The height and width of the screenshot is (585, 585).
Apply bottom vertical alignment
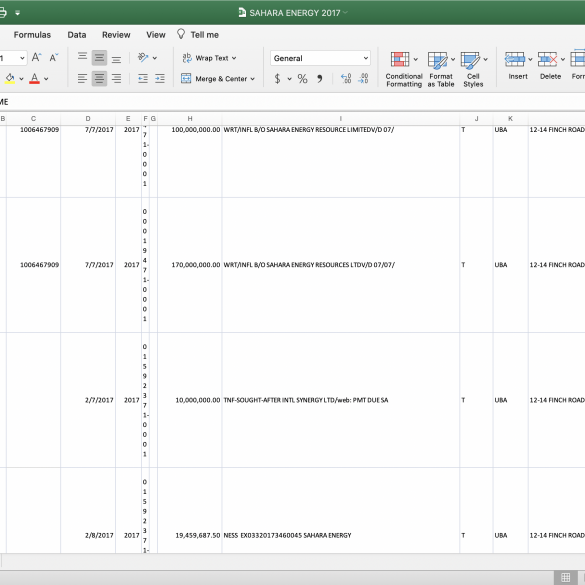tap(116, 58)
